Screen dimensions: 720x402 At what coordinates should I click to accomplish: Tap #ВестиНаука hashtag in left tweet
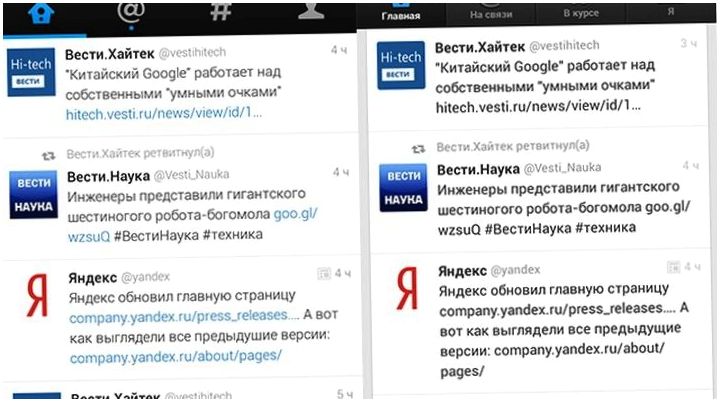click(156, 236)
